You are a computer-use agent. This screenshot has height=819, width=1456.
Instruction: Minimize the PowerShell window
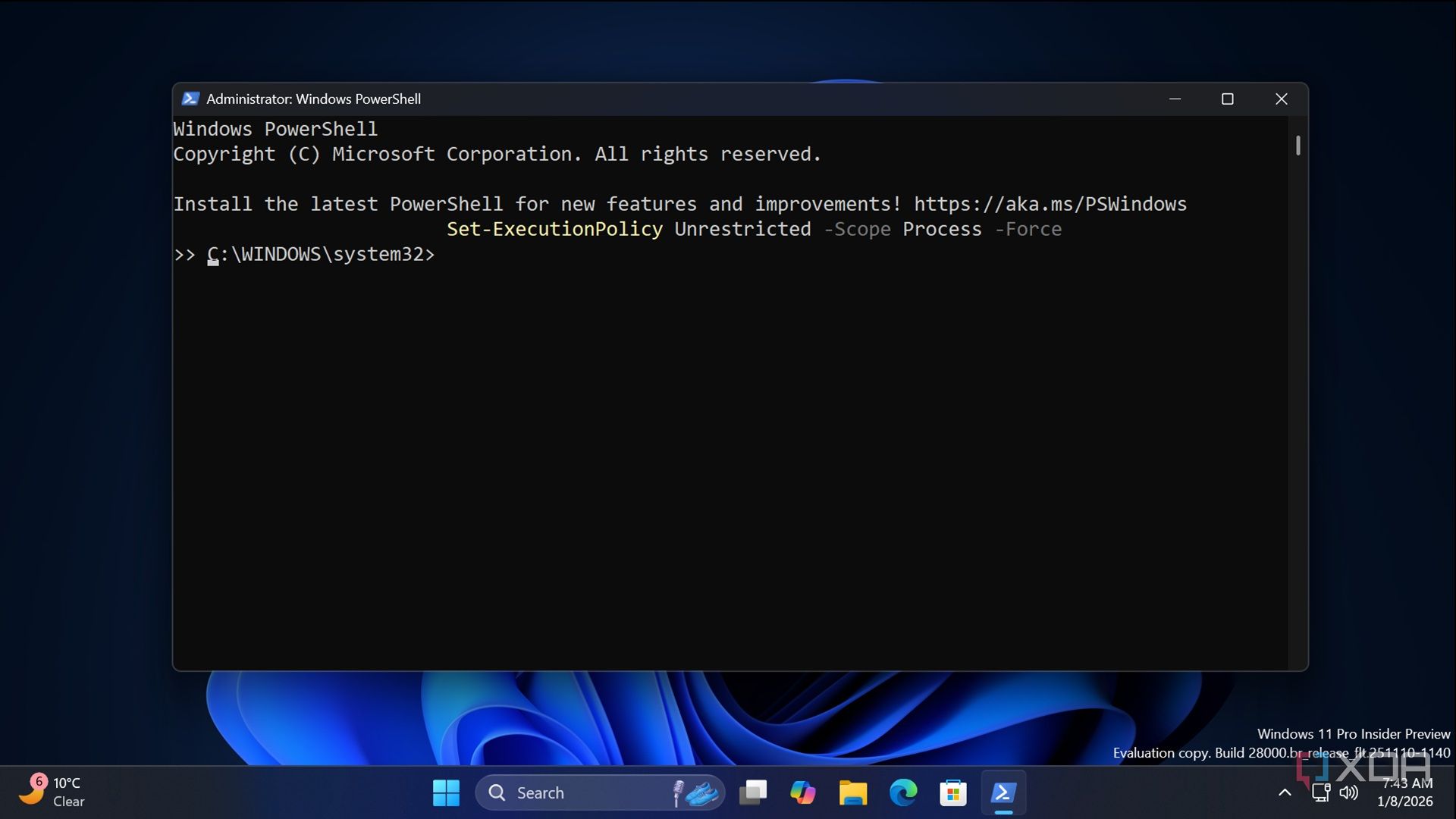pos(1175,99)
